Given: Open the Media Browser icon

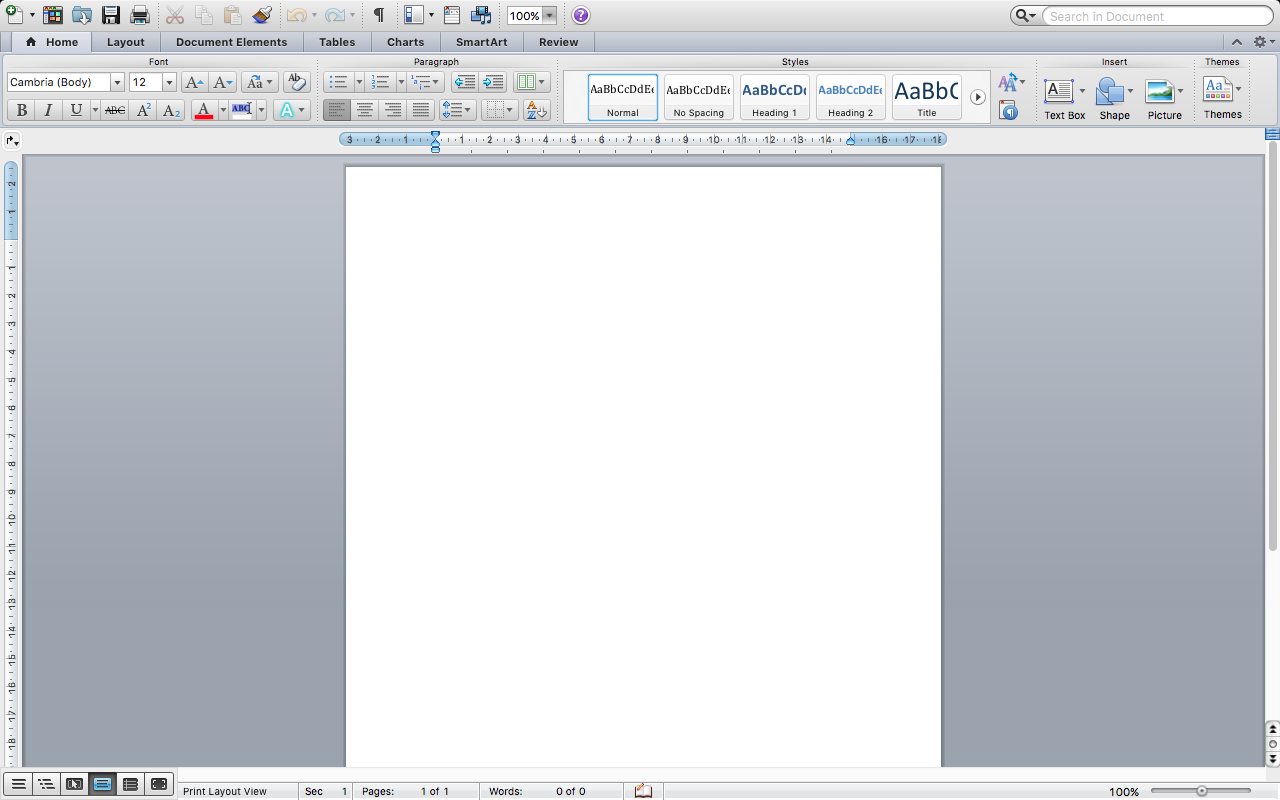Looking at the screenshot, I should point(481,15).
